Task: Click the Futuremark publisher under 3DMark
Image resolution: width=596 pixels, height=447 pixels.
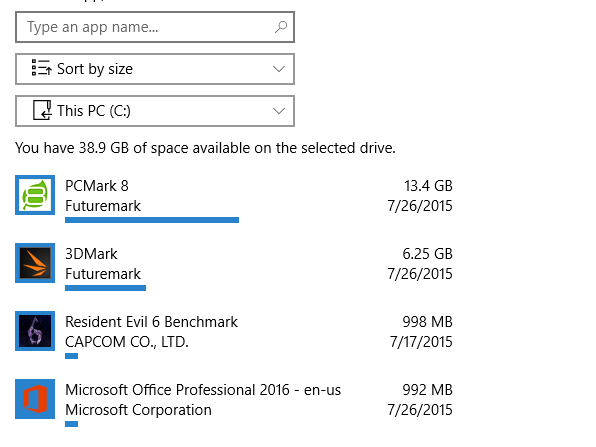Action: tap(103, 274)
